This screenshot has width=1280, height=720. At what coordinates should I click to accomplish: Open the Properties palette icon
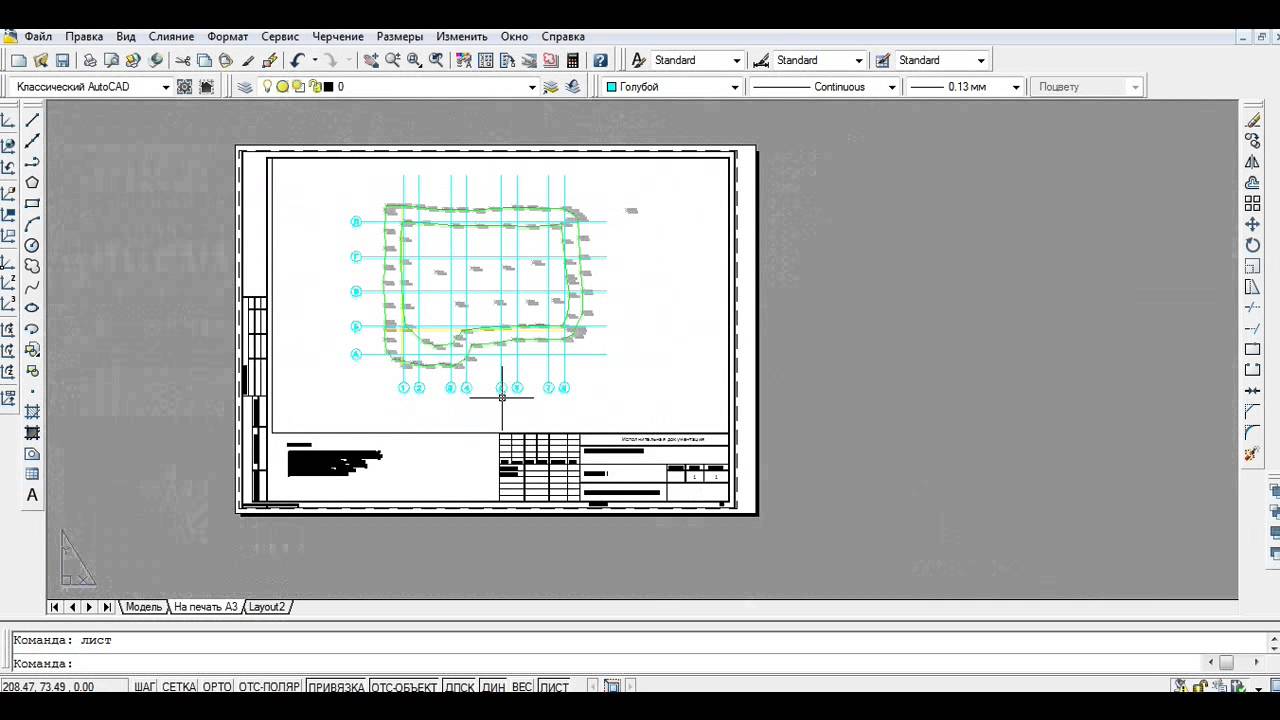tap(463, 60)
